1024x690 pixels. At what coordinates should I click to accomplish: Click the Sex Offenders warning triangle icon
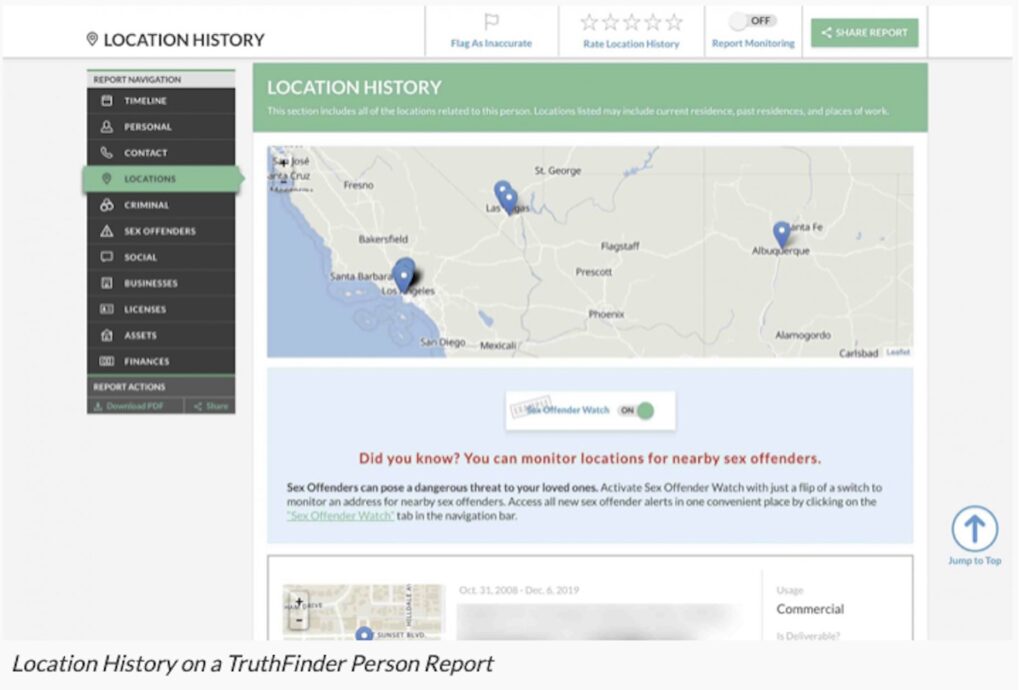[107, 231]
